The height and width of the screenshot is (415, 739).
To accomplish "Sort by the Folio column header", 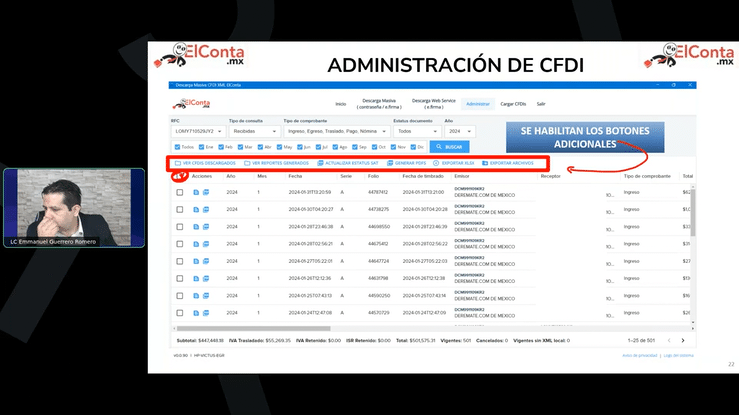I will pyautogui.click(x=373, y=176).
